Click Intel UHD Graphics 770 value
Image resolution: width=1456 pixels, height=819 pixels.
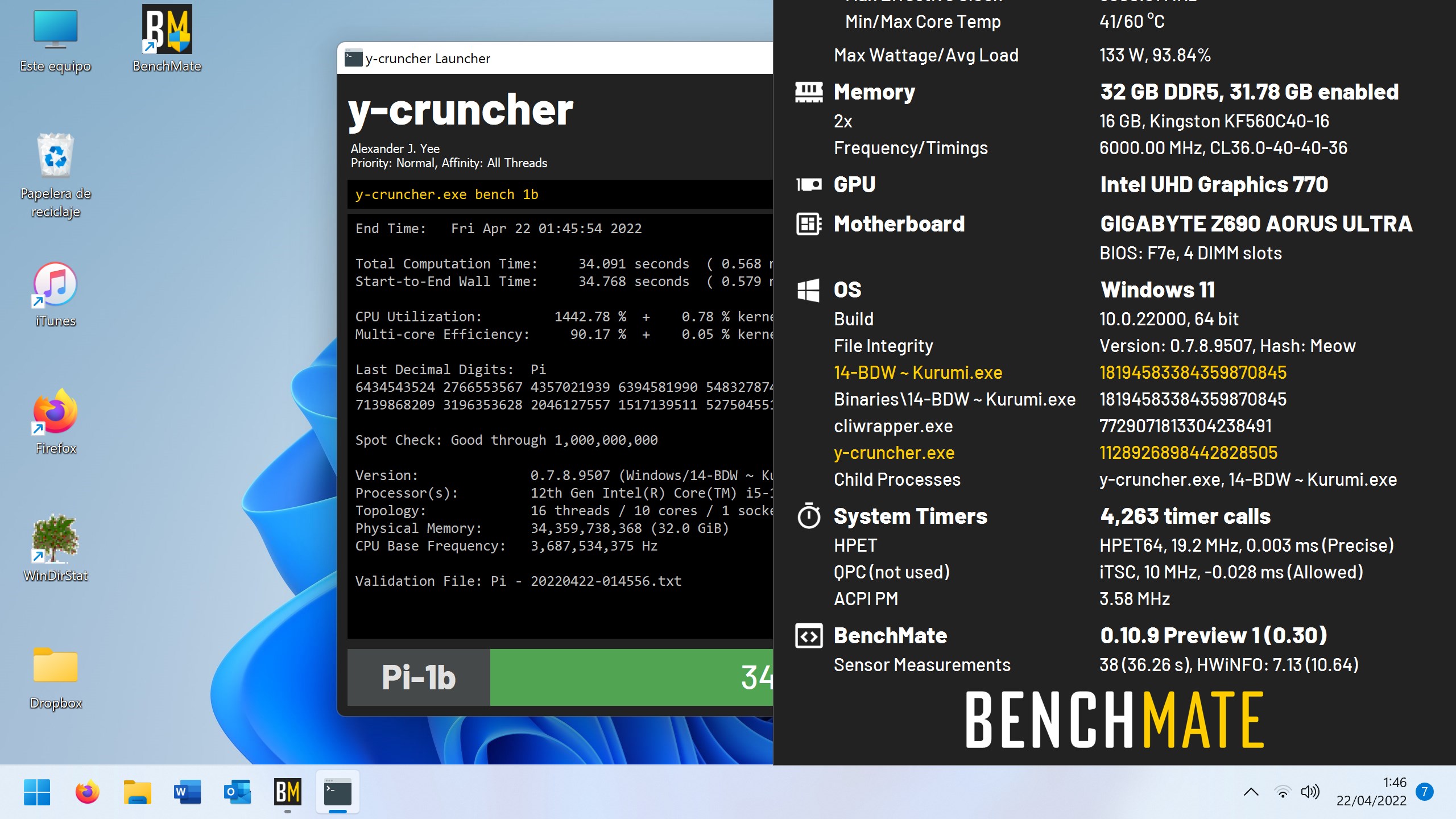pyautogui.click(x=1214, y=185)
